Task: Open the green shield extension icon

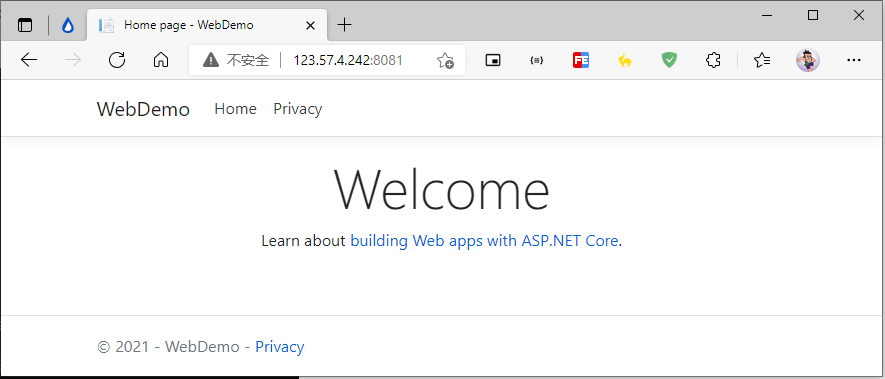Action: pos(669,60)
